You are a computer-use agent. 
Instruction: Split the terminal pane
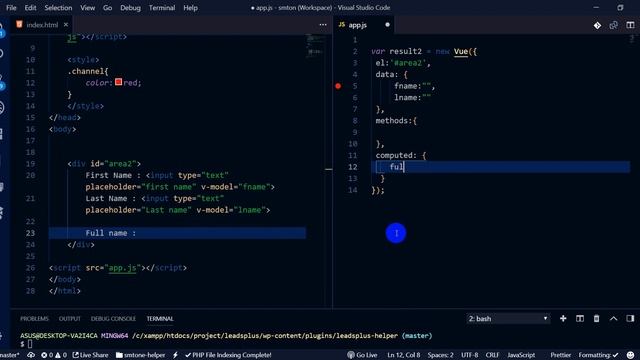(x=580, y=318)
